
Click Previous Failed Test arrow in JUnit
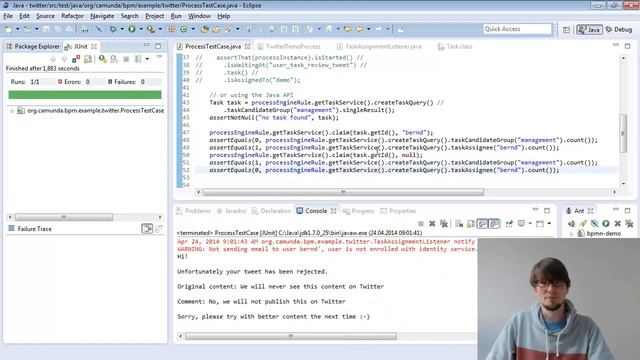(64, 59)
